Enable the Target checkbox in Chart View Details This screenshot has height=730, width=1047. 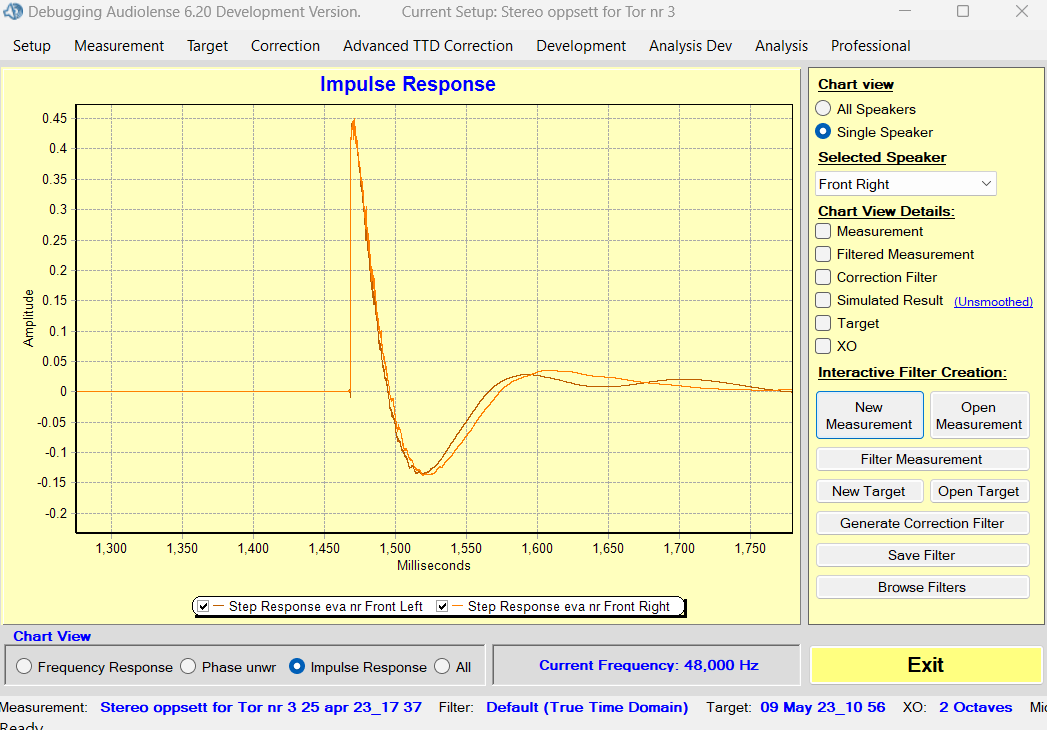[823, 323]
